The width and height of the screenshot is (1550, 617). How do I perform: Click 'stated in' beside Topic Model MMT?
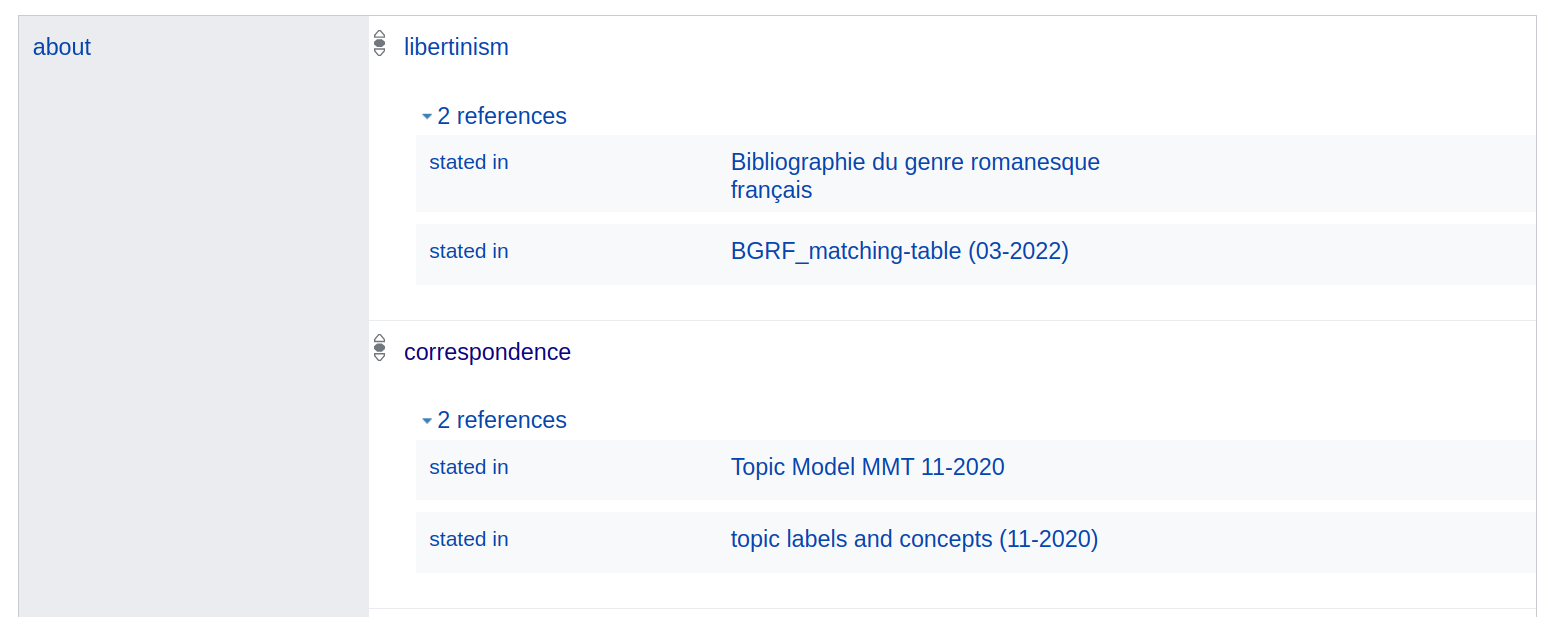coord(469,467)
